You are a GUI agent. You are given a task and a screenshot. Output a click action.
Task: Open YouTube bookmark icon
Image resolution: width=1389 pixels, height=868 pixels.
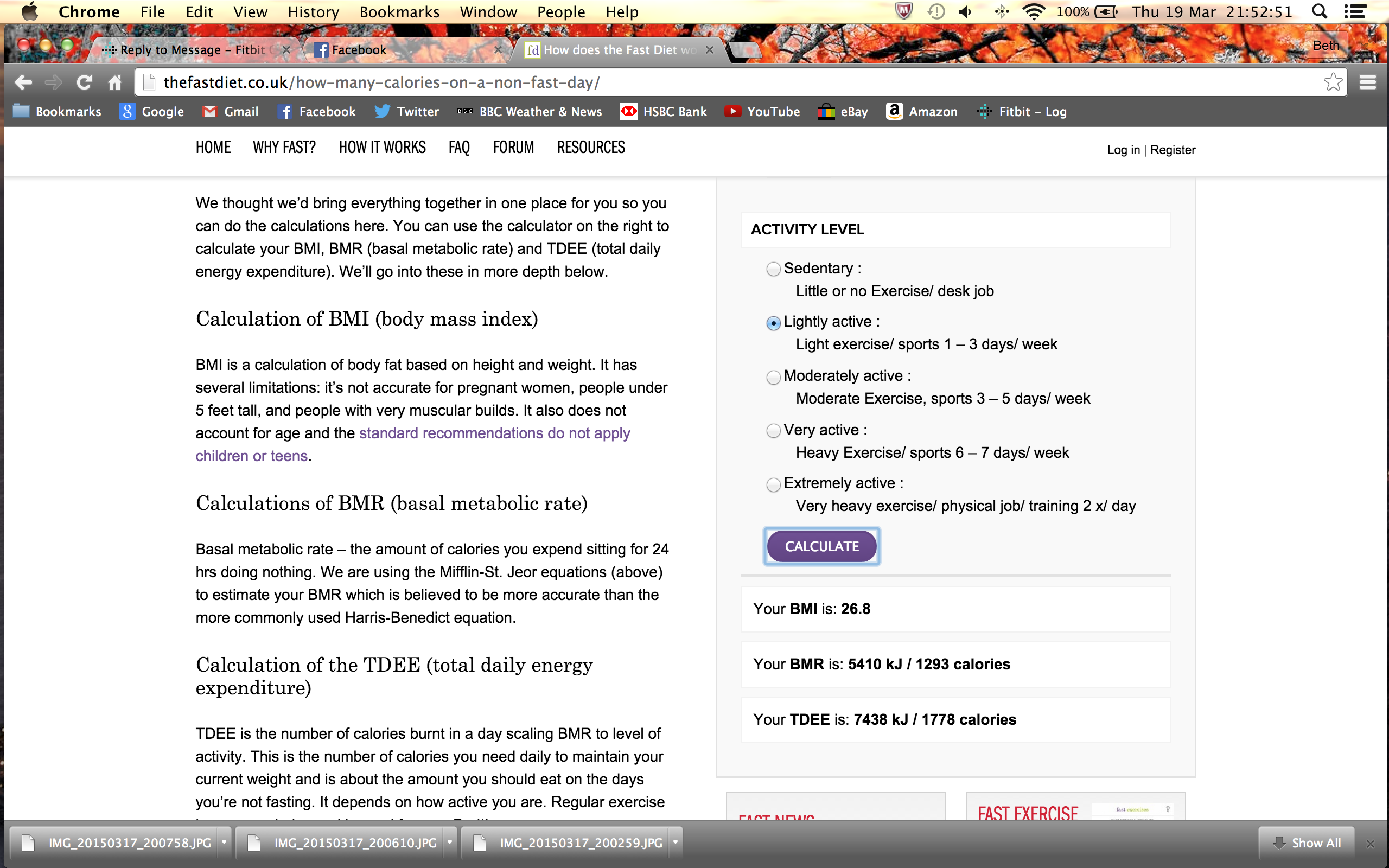pyautogui.click(x=732, y=111)
